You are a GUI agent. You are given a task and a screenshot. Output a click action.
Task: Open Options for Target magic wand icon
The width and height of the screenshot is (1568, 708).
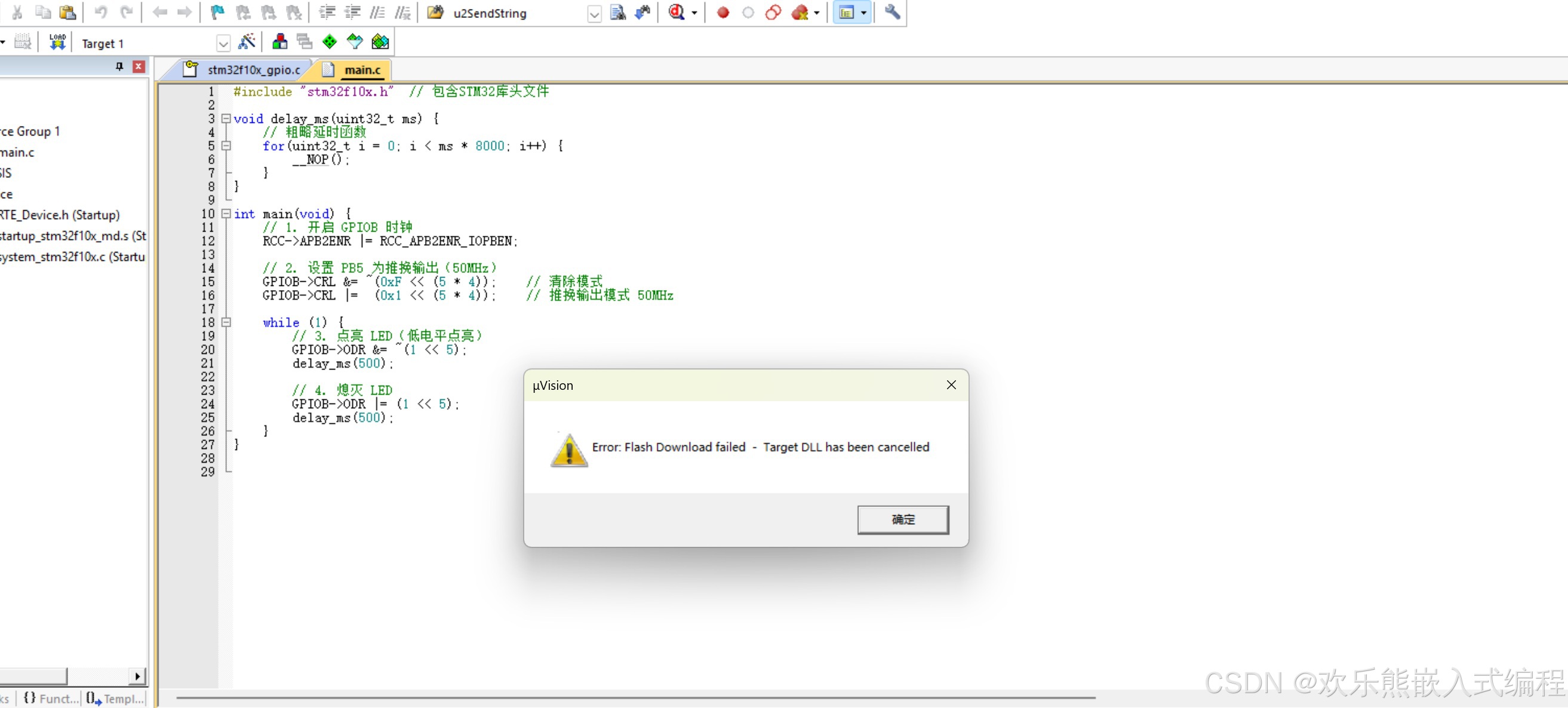(247, 42)
